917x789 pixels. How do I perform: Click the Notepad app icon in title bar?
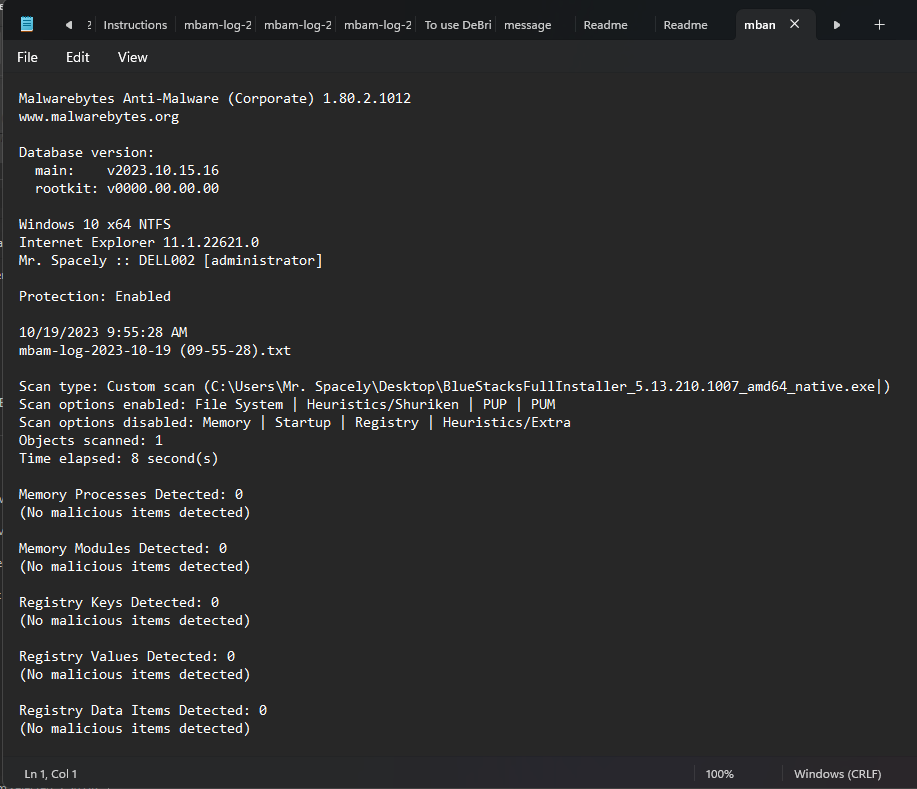[27, 24]
